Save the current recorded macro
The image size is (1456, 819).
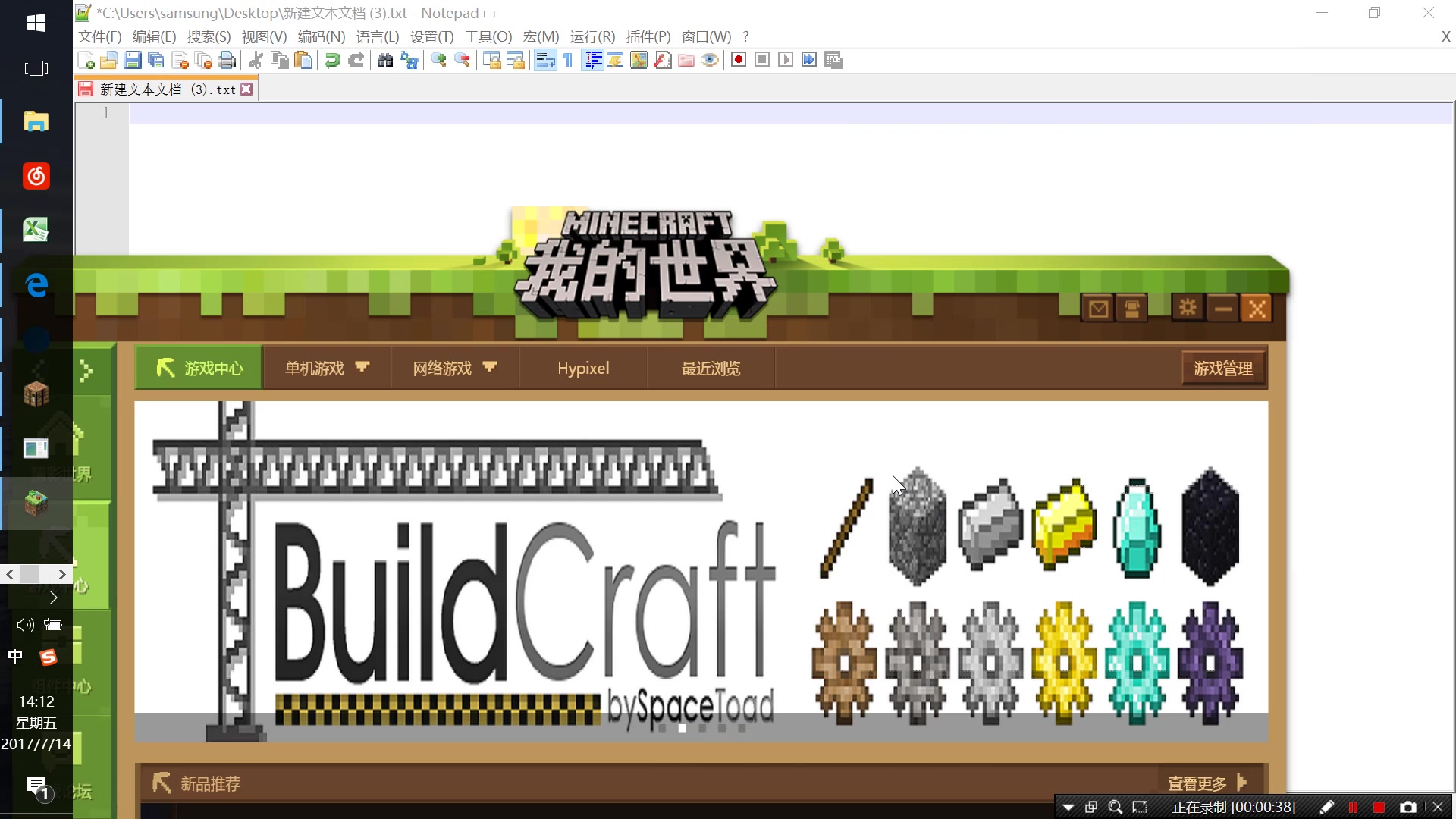coord(833,60)
